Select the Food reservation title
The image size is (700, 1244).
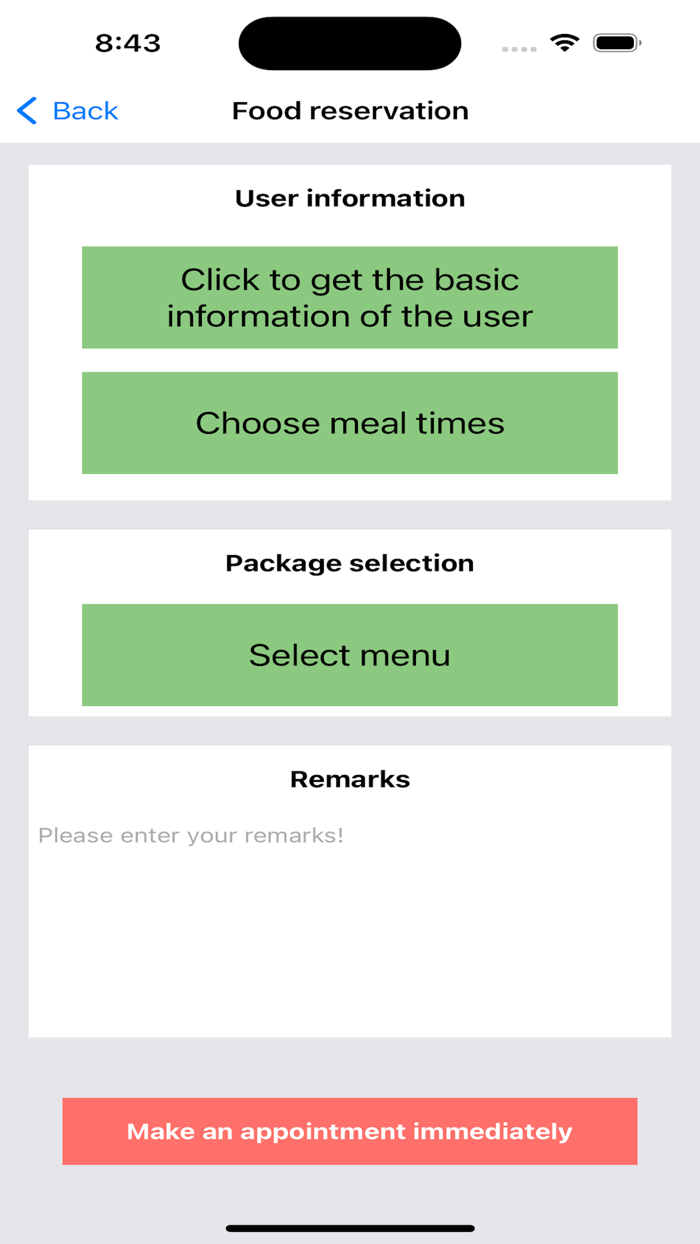[349, 111]
